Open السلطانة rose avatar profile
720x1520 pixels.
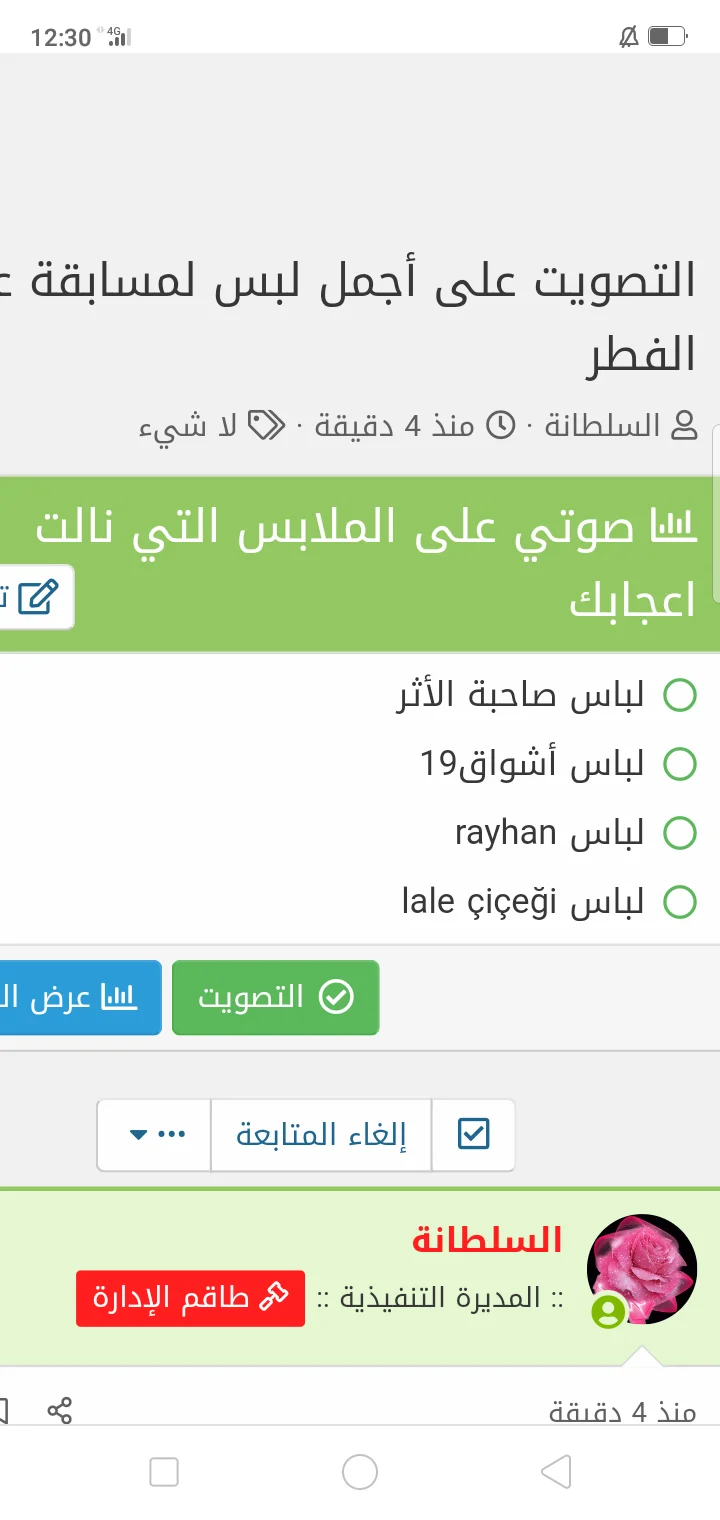[x=641, y=1269]
